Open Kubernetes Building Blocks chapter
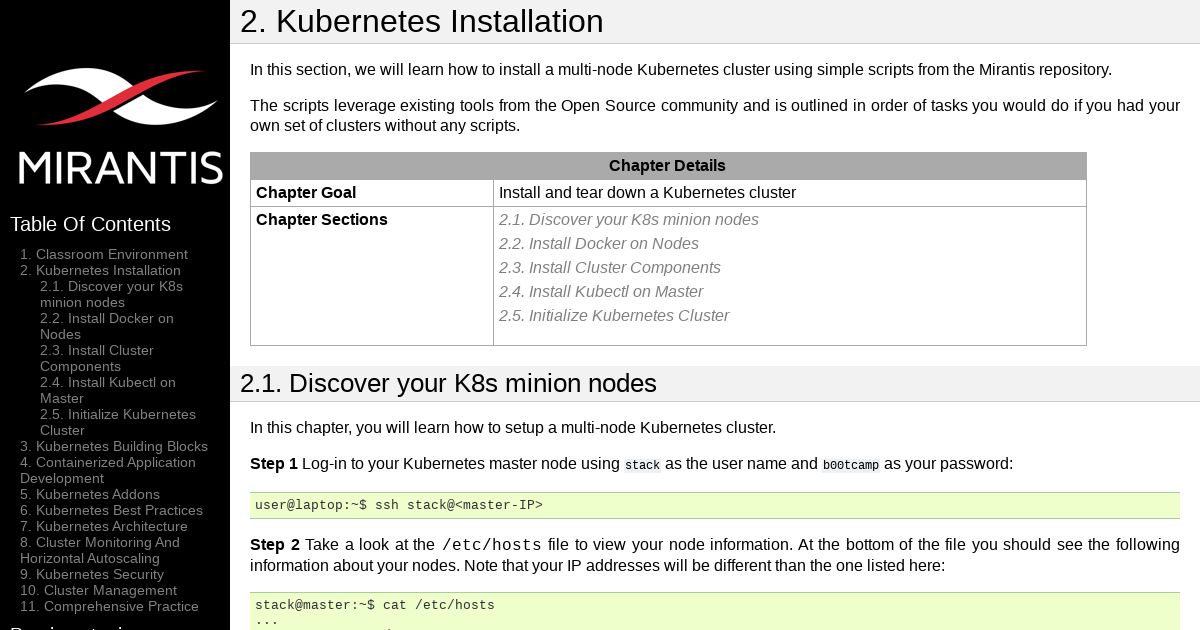1200x630 pixels. point(121,446)
